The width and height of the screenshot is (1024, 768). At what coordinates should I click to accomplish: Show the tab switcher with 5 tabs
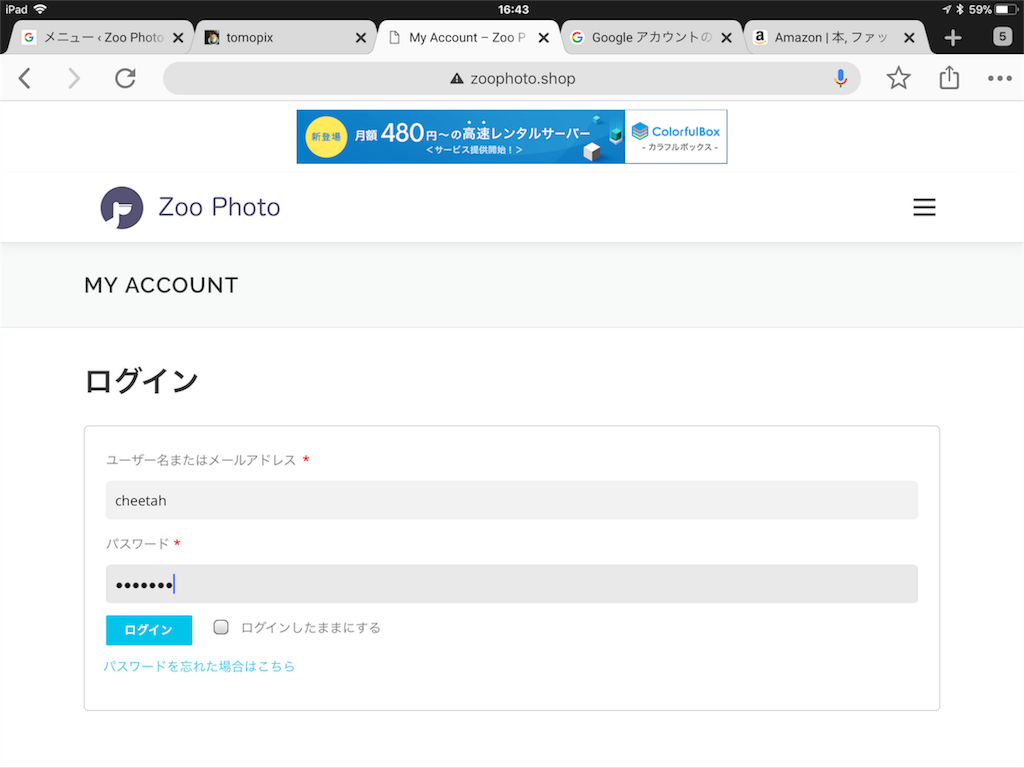click(1002, 37)
